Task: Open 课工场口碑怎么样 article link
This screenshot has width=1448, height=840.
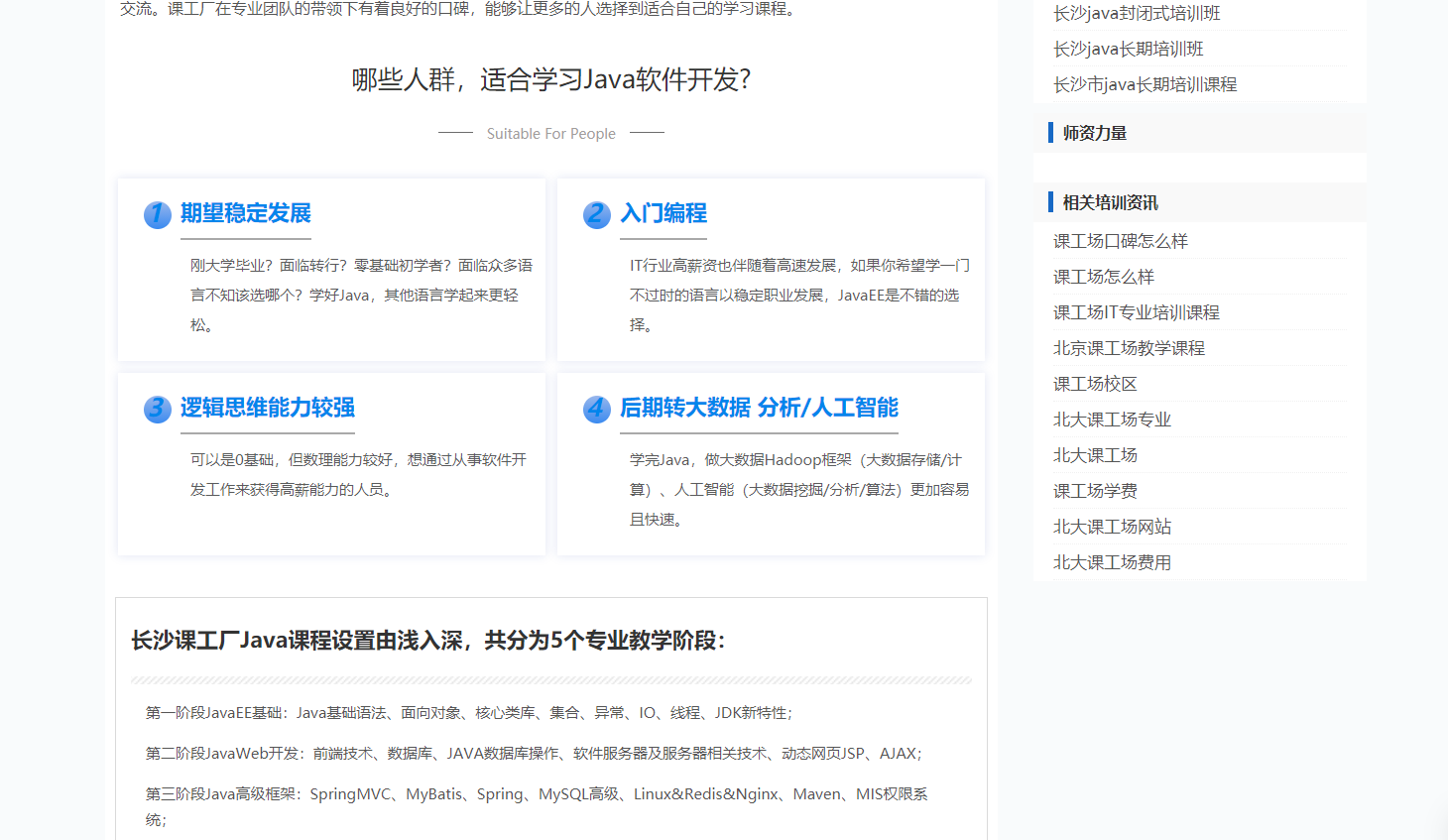Action: pos(1121,241)
